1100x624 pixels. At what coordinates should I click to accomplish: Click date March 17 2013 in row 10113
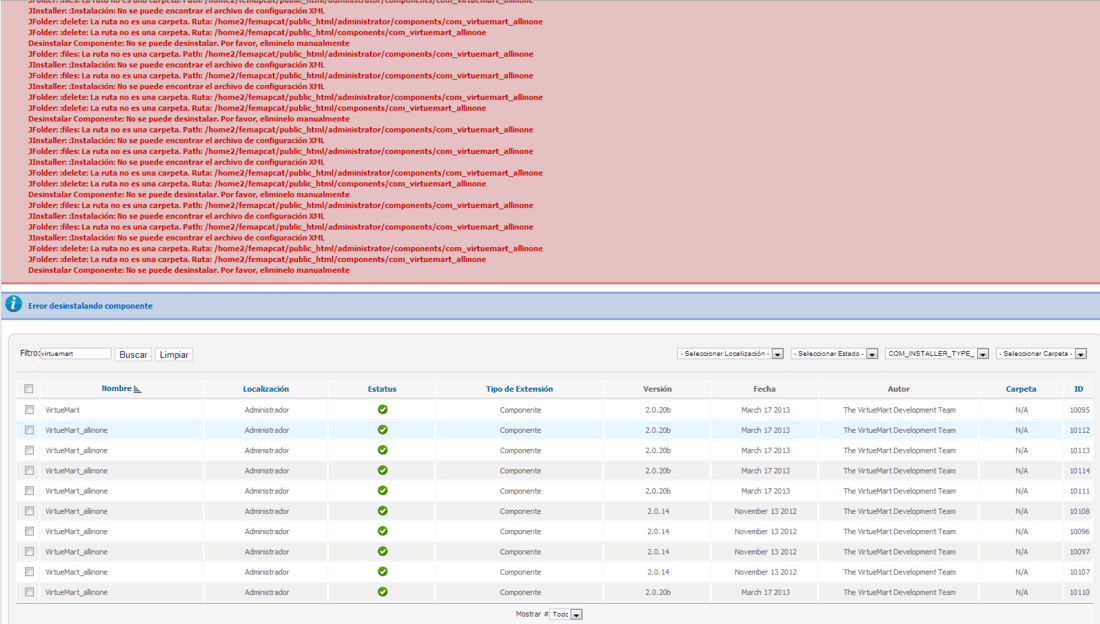pos(765,451)
